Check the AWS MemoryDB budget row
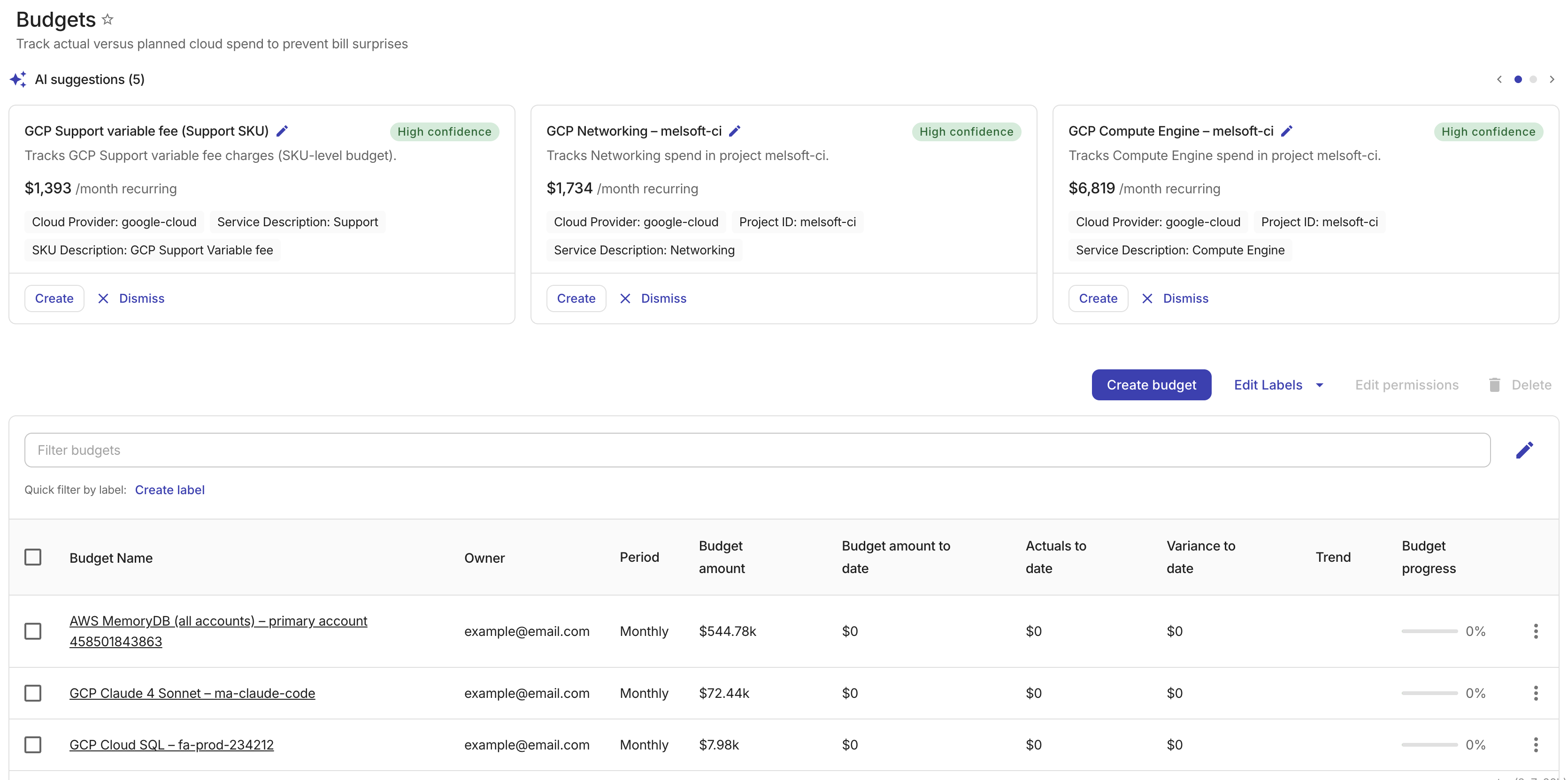The image size is (1568, 780). pyautogui.click(x=33, y=631)
